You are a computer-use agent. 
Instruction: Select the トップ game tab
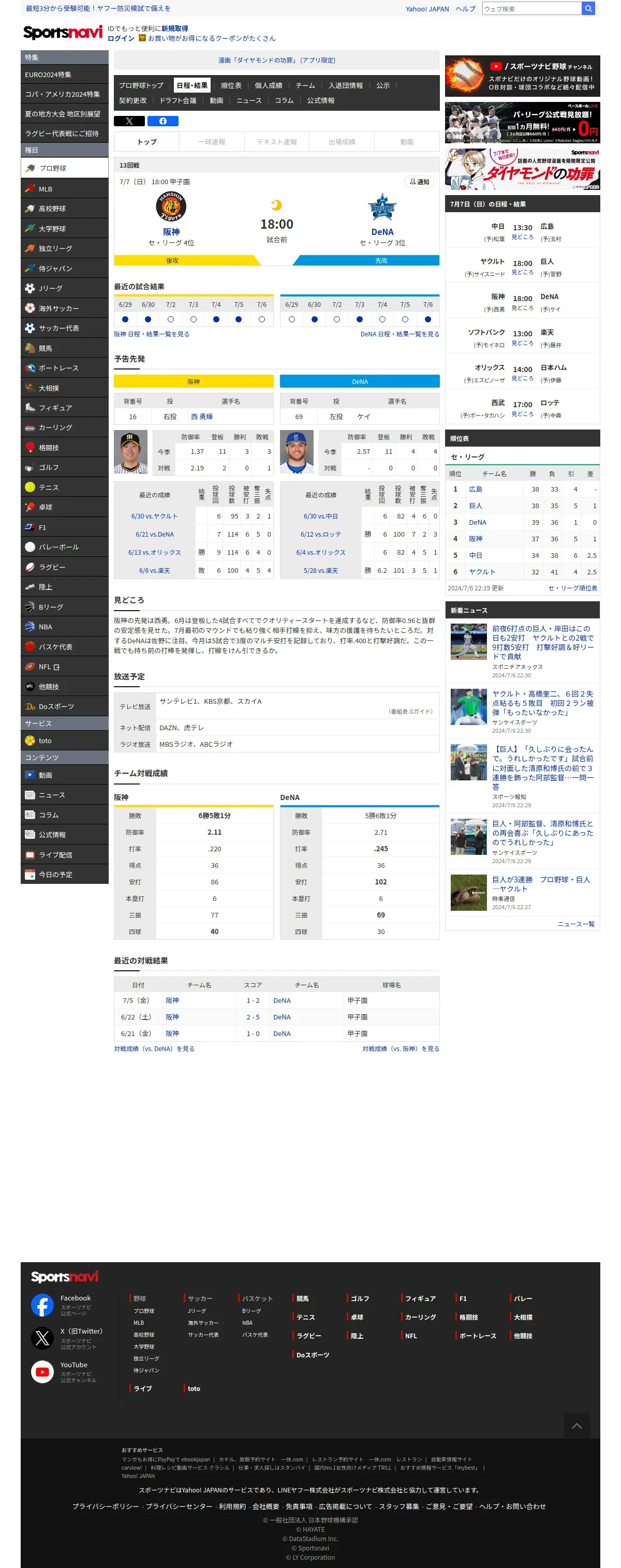(x=147, y=142)
